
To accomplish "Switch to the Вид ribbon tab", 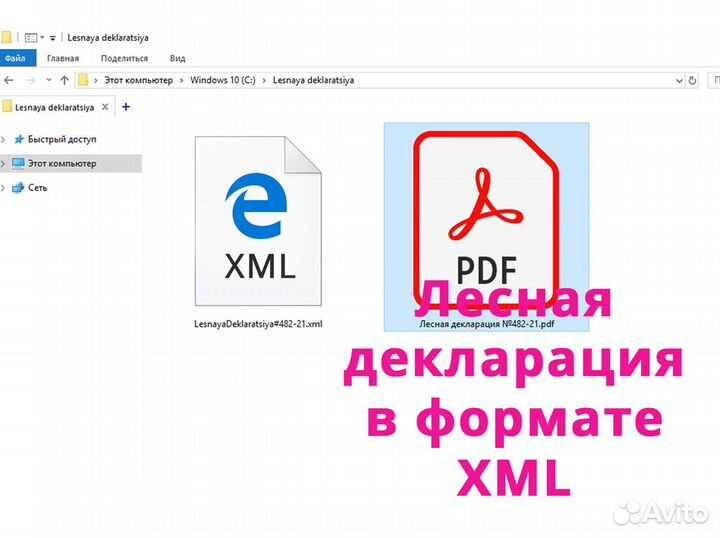I will (177, 58).
